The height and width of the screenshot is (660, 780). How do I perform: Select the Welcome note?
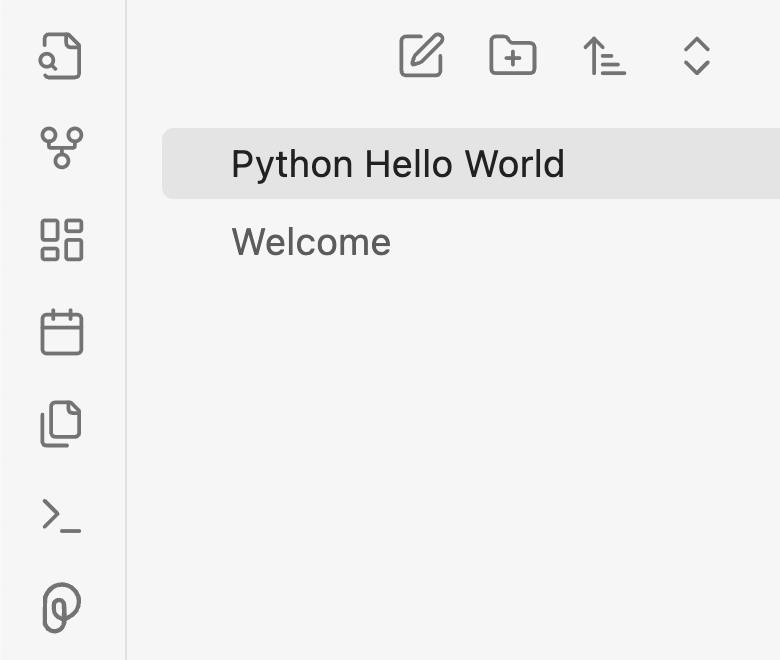point(311,242)
